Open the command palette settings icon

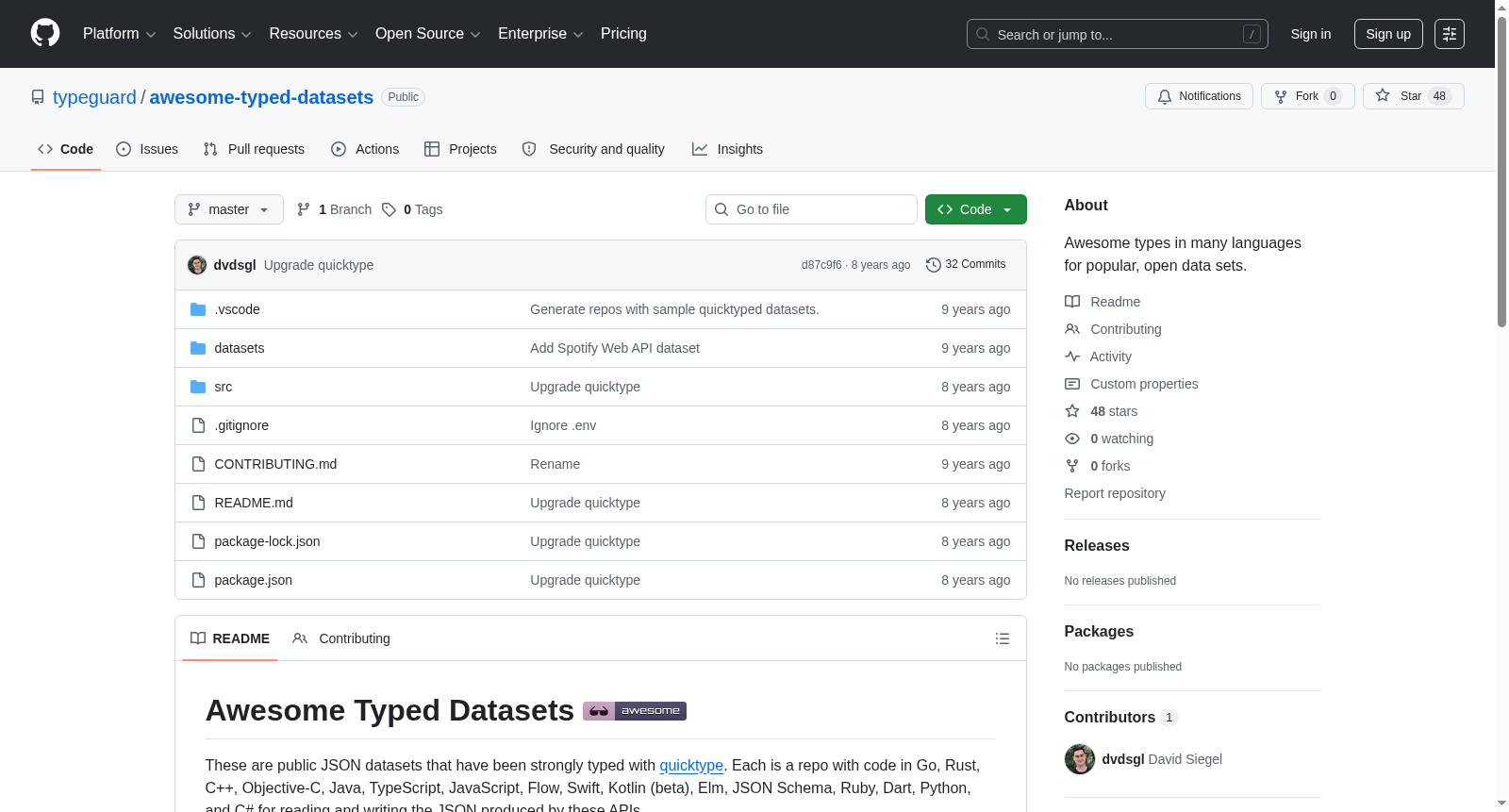point(1450,34)
